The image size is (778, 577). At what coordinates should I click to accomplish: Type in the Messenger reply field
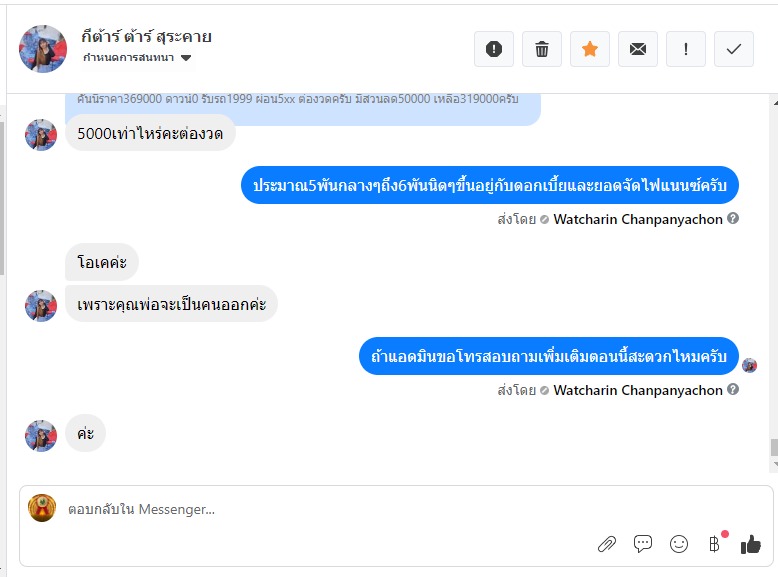300,509
